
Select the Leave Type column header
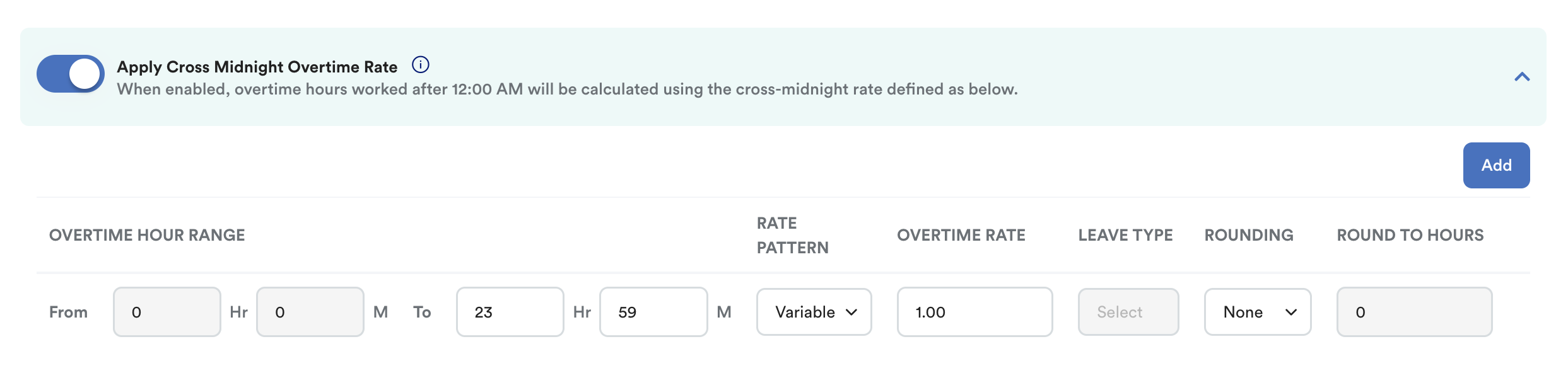(1126, 235)
